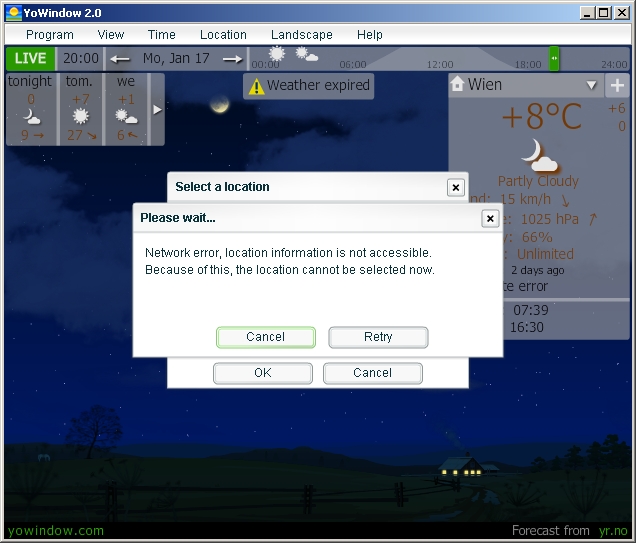Click the 15 km/h wind speed value
Image resolution: width=636 pixels, height=543 pixels.
click(525, 199)
